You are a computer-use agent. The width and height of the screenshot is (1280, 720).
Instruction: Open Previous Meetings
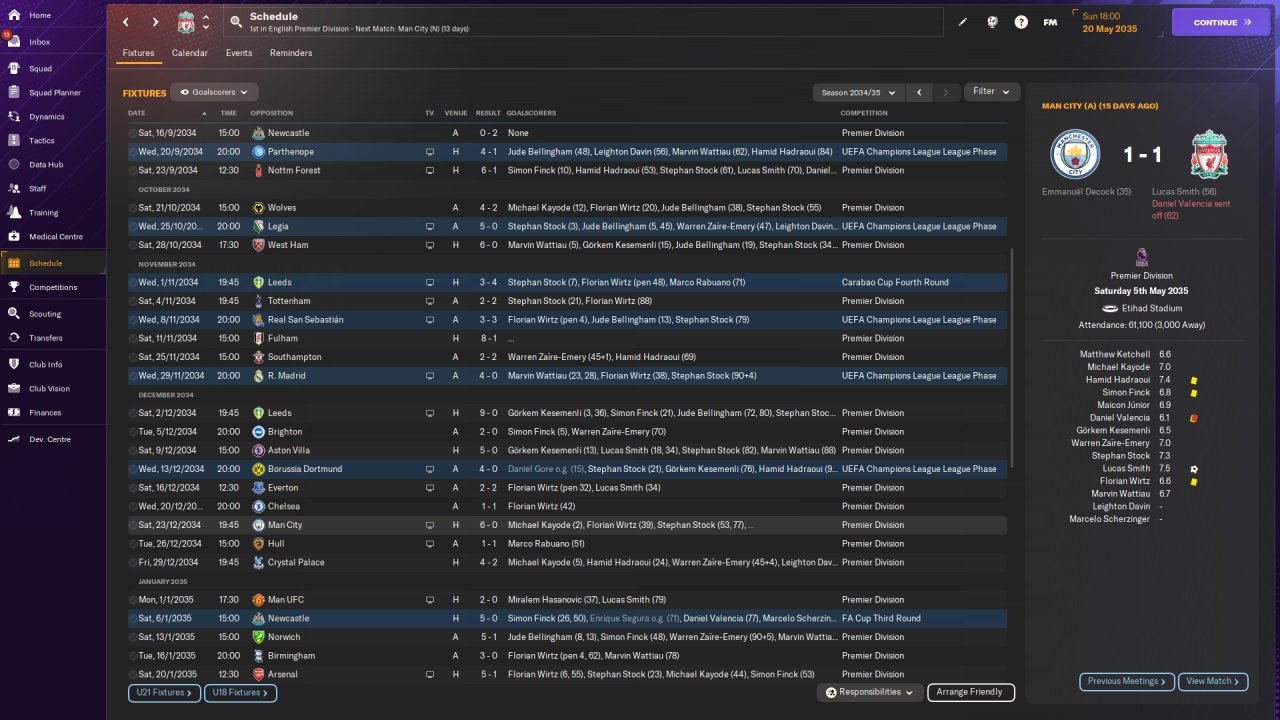[1127, 681]
